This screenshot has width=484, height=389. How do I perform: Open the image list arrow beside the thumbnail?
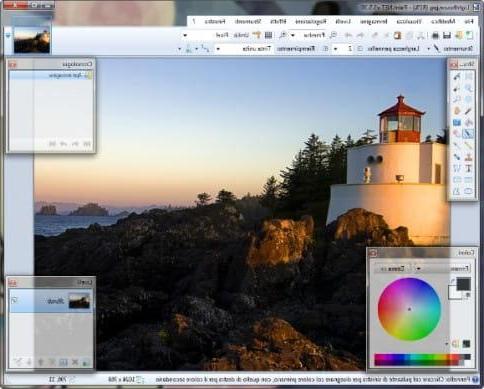pyautogui.click(x=8, y=35)
